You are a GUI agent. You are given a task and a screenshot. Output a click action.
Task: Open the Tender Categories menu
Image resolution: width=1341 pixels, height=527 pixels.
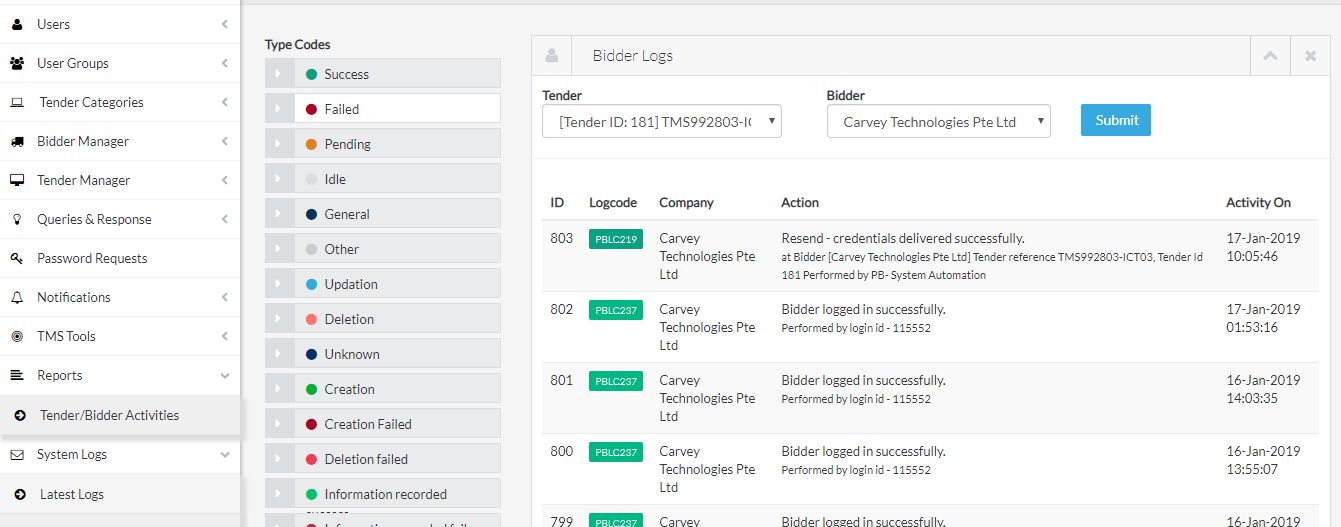120,102
